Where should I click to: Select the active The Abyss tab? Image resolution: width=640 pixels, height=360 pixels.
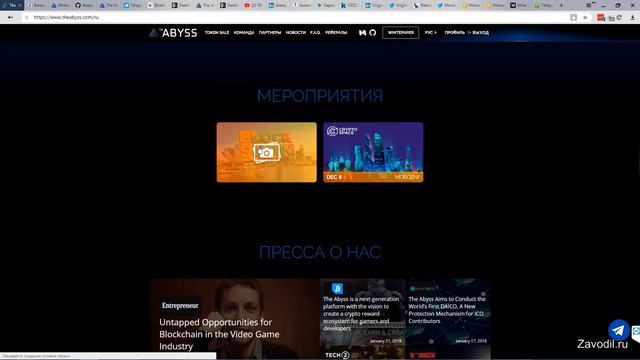click(x=12, y=5)
